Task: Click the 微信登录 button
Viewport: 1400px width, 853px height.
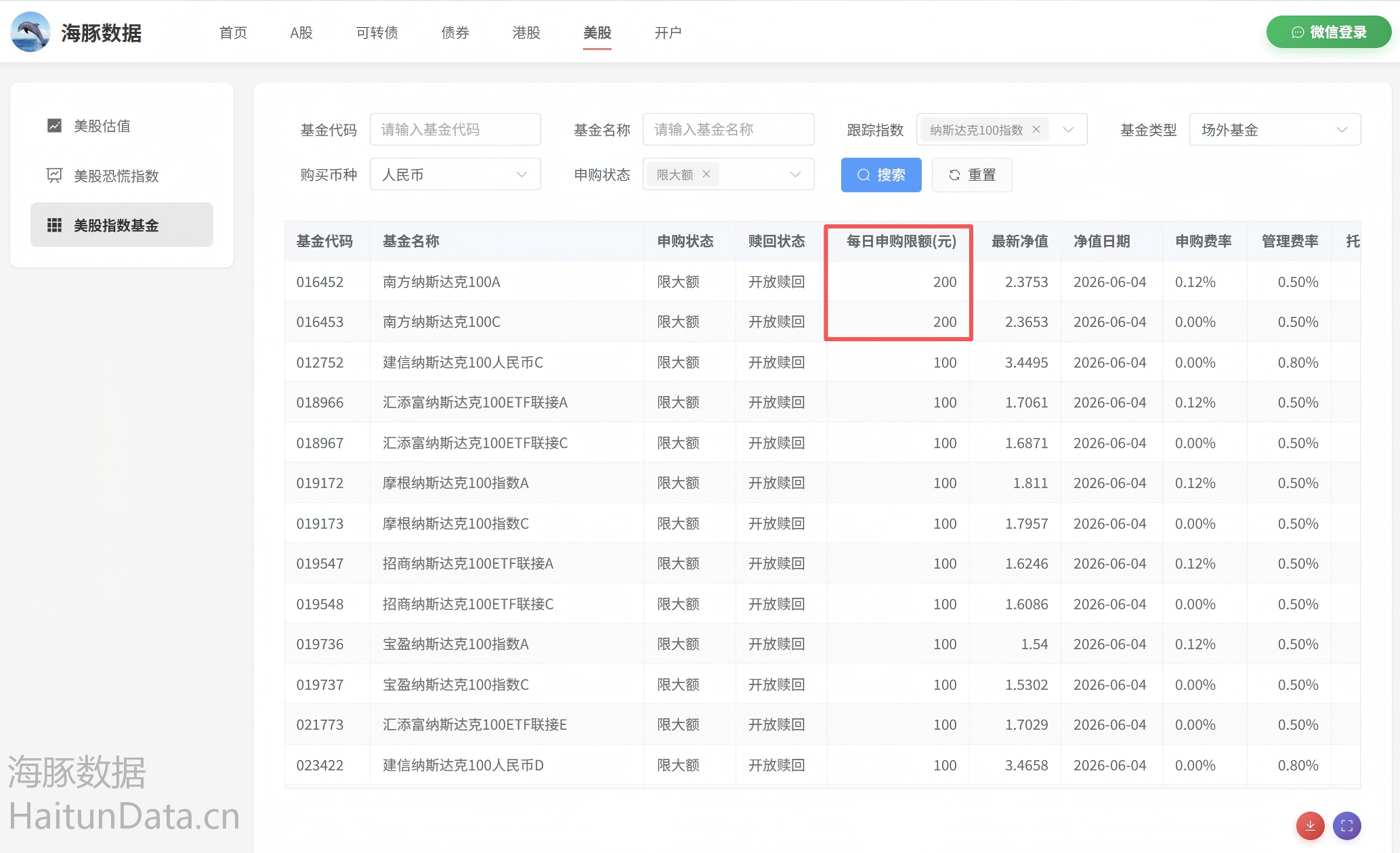Action: click(1328, 32)
